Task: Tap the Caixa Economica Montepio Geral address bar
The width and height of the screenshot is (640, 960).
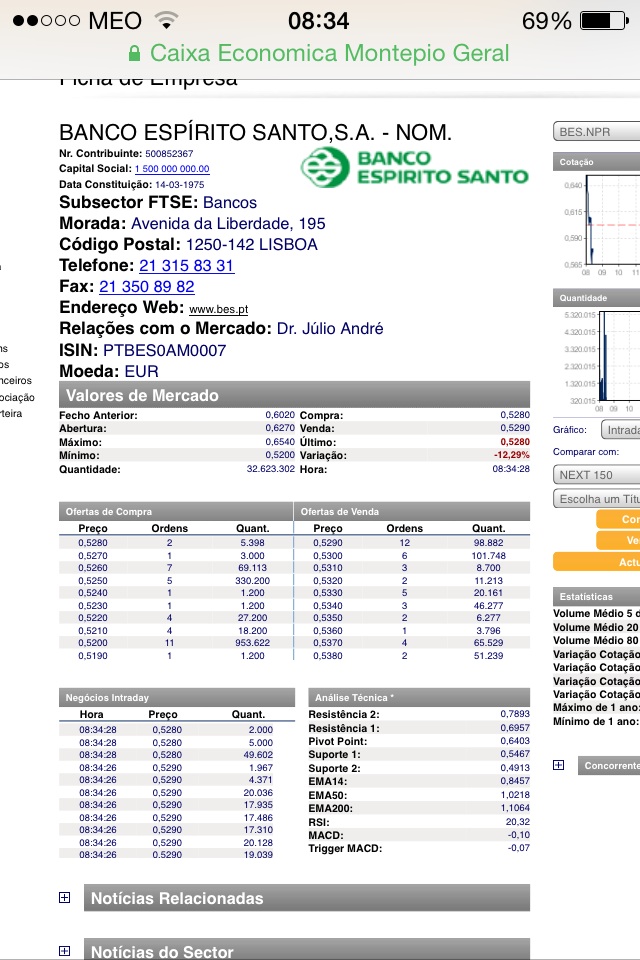Action: click(320, 54)
